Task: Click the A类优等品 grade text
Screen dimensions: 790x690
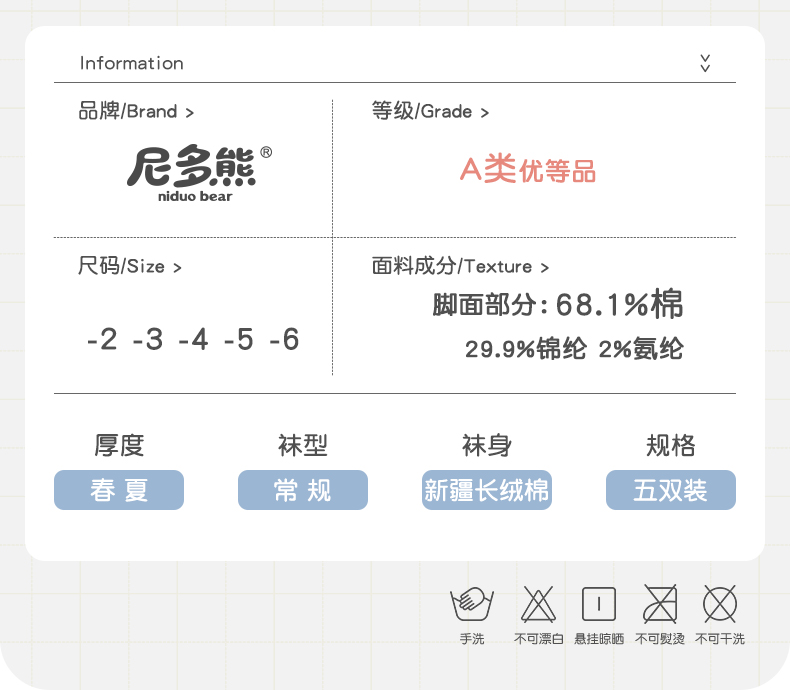Action: [528, 169]
